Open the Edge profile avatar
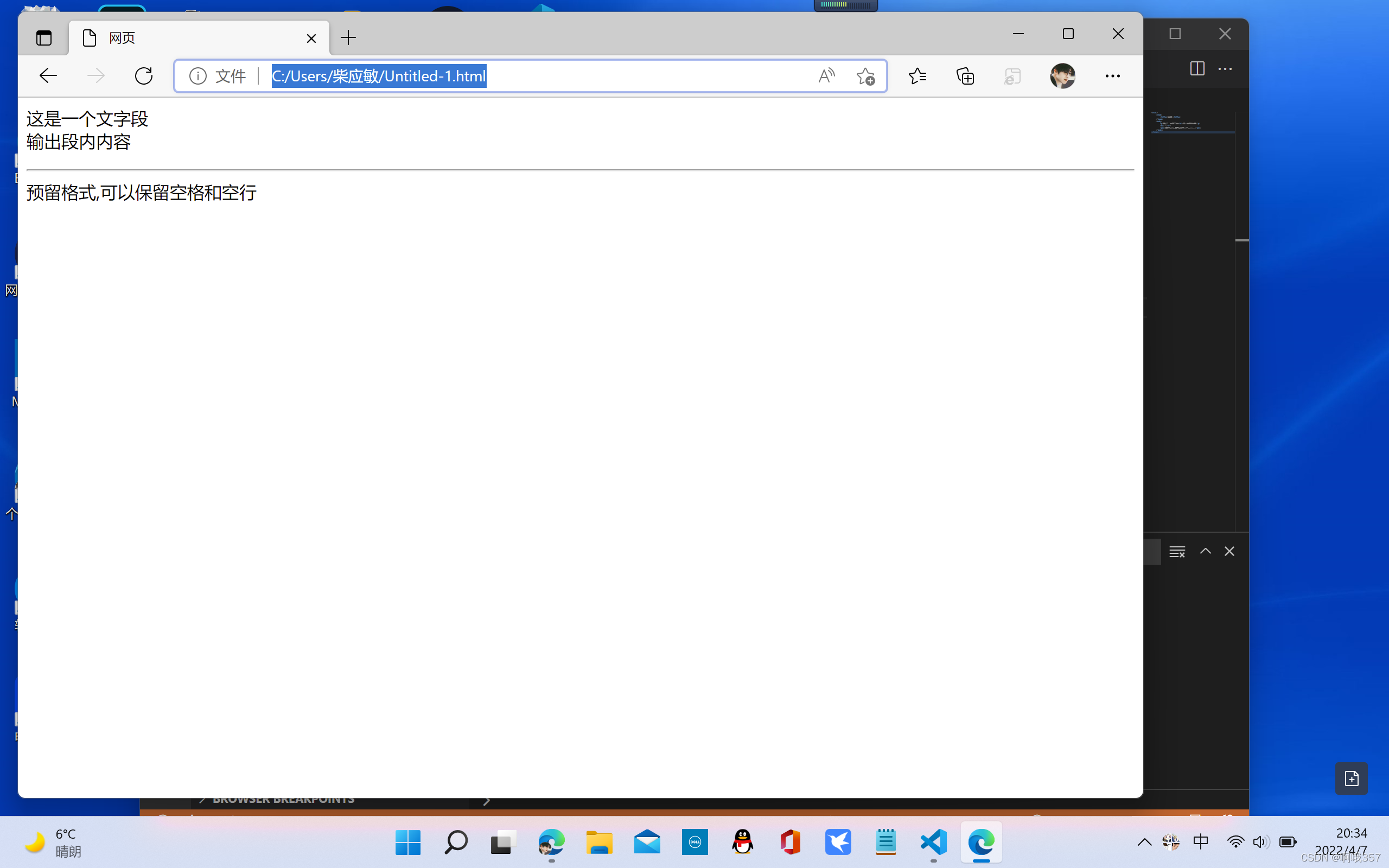1389x868 pixels. (x=1062, y=76)
